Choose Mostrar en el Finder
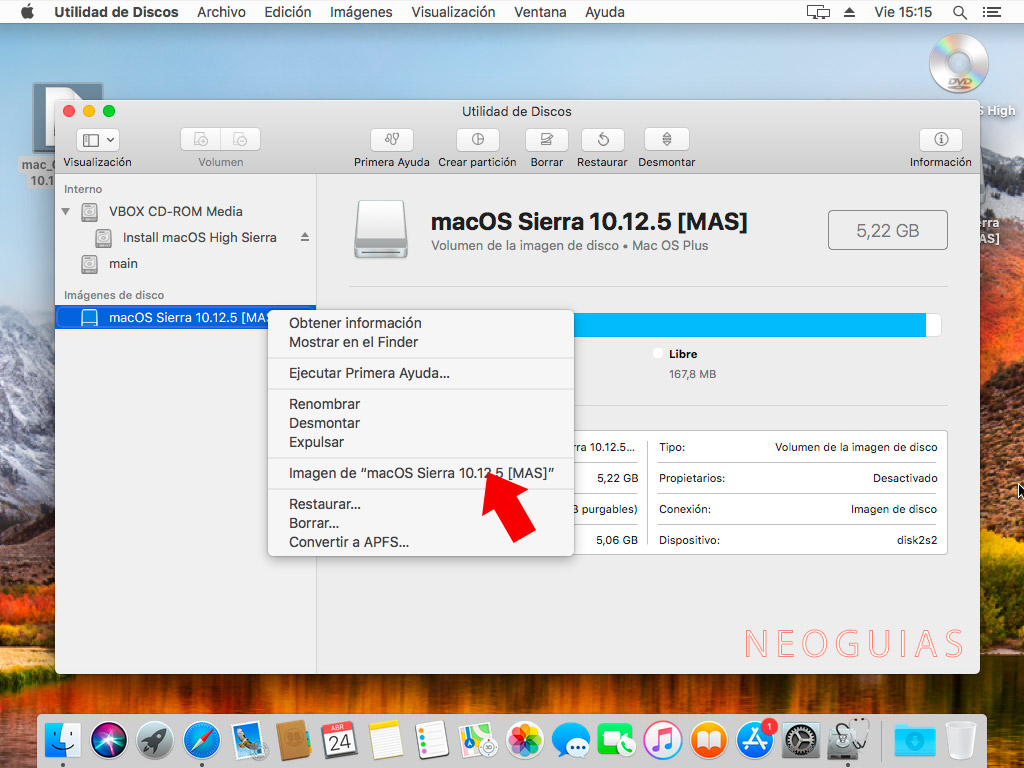Viewport: 1024px width, 768px height. pos(353,342)
